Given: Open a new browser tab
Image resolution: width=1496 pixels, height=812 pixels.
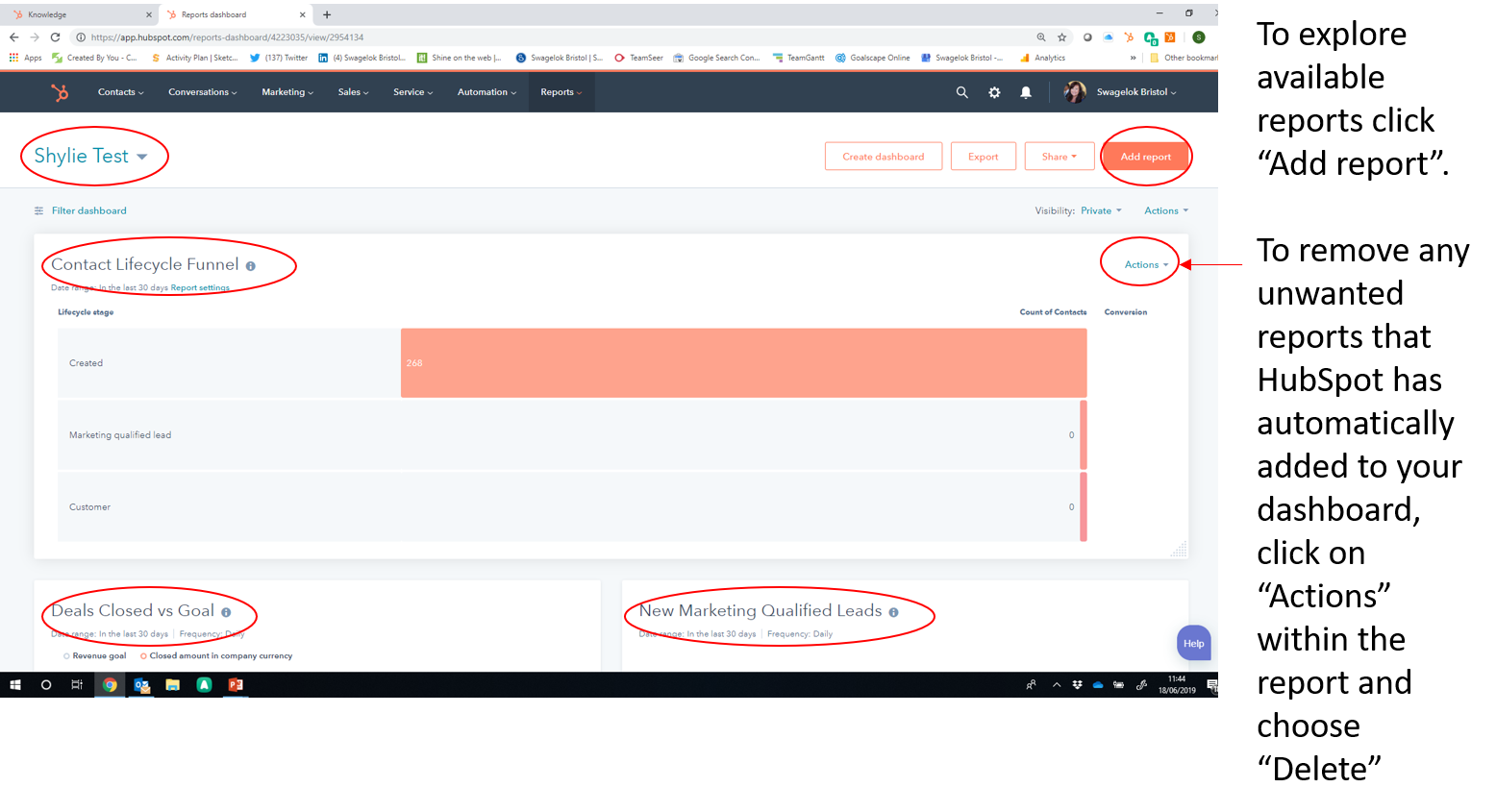Looking at the screenshot, I should (327, 14).
